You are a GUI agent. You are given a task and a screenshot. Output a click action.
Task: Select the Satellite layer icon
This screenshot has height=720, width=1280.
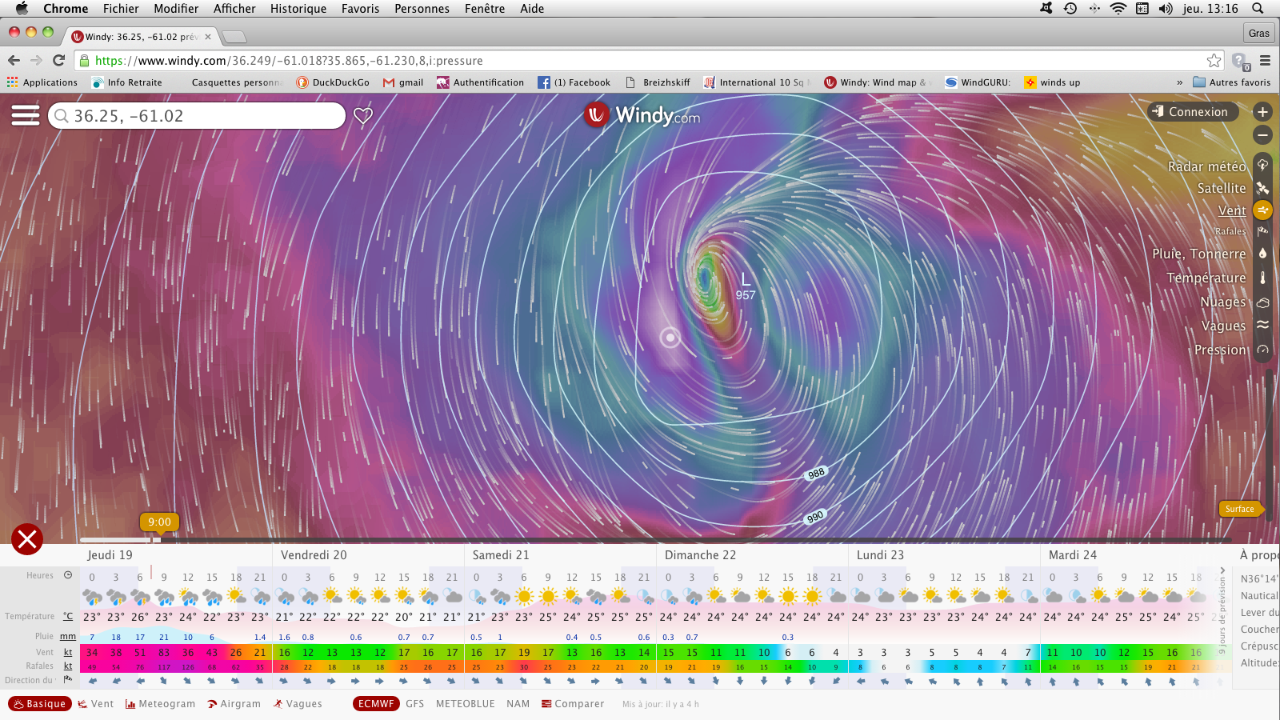[1263, 188]
